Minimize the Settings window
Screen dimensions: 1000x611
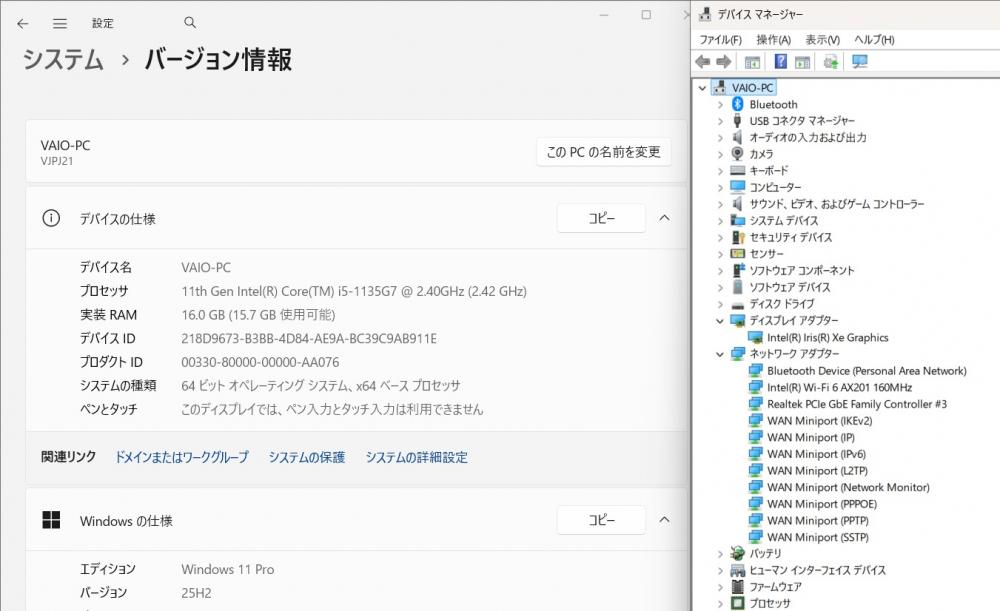[x=604, y=15]
